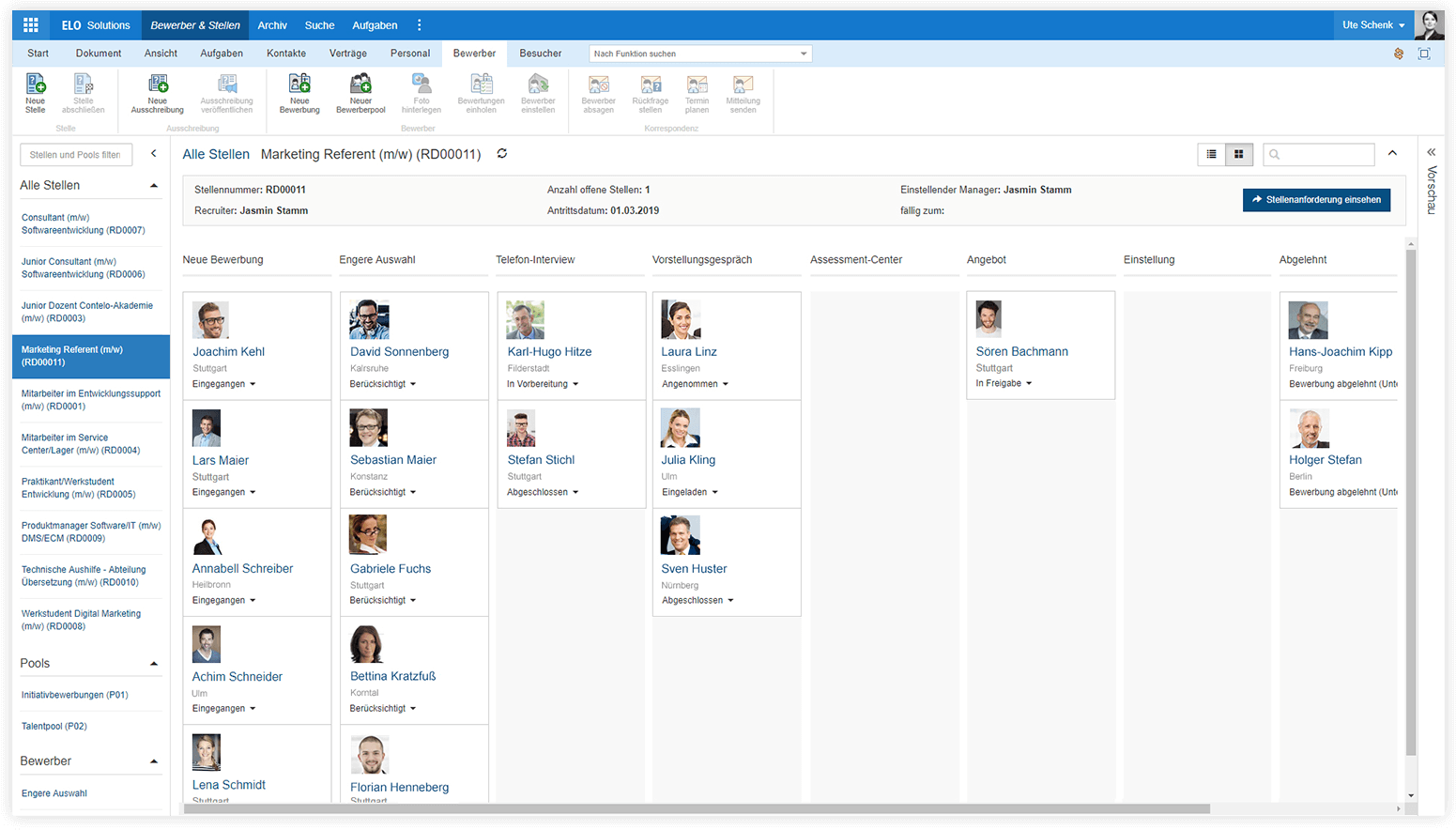The image size is (1456, 830).
Task: Open the Archiv top menu
Action: (x=272, y=25)
